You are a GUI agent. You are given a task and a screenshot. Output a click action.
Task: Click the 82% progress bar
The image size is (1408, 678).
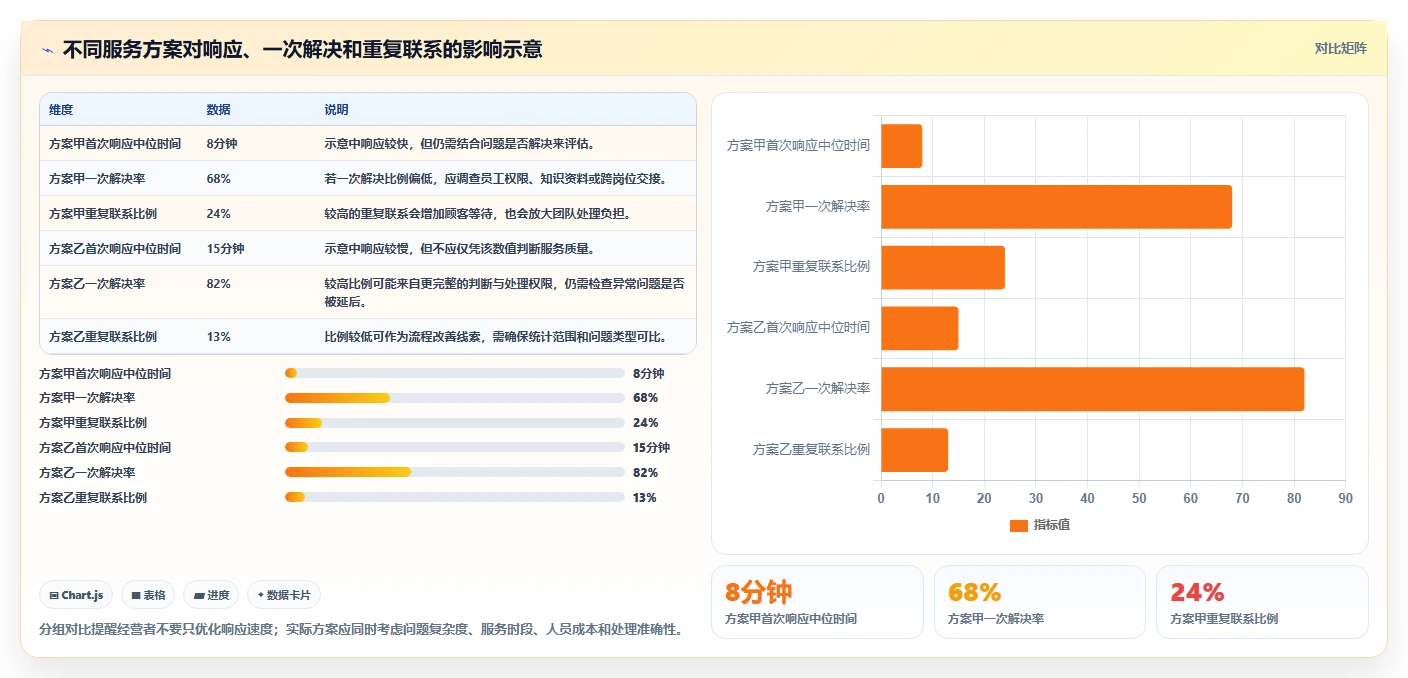tap(455, 472)
